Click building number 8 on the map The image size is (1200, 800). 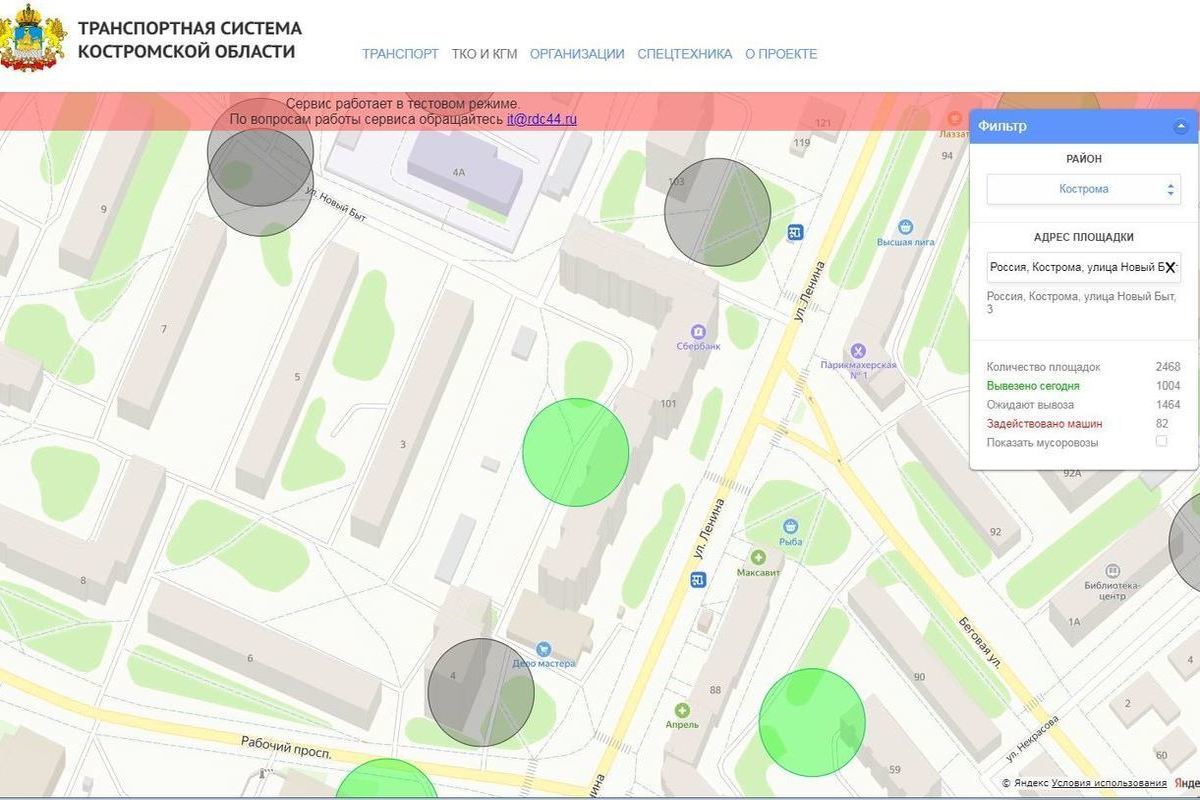[x=83, y=580]
